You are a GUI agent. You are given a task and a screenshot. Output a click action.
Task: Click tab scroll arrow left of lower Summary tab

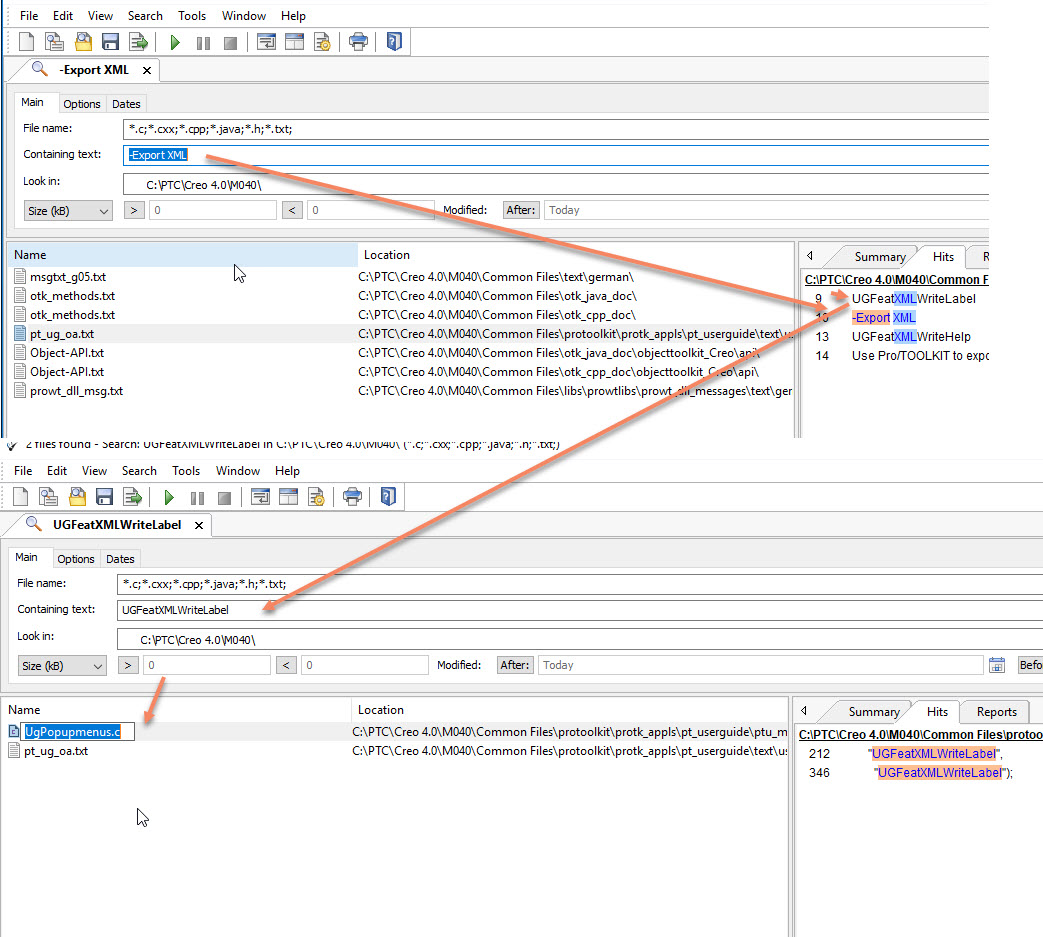(x=804, y=711)
